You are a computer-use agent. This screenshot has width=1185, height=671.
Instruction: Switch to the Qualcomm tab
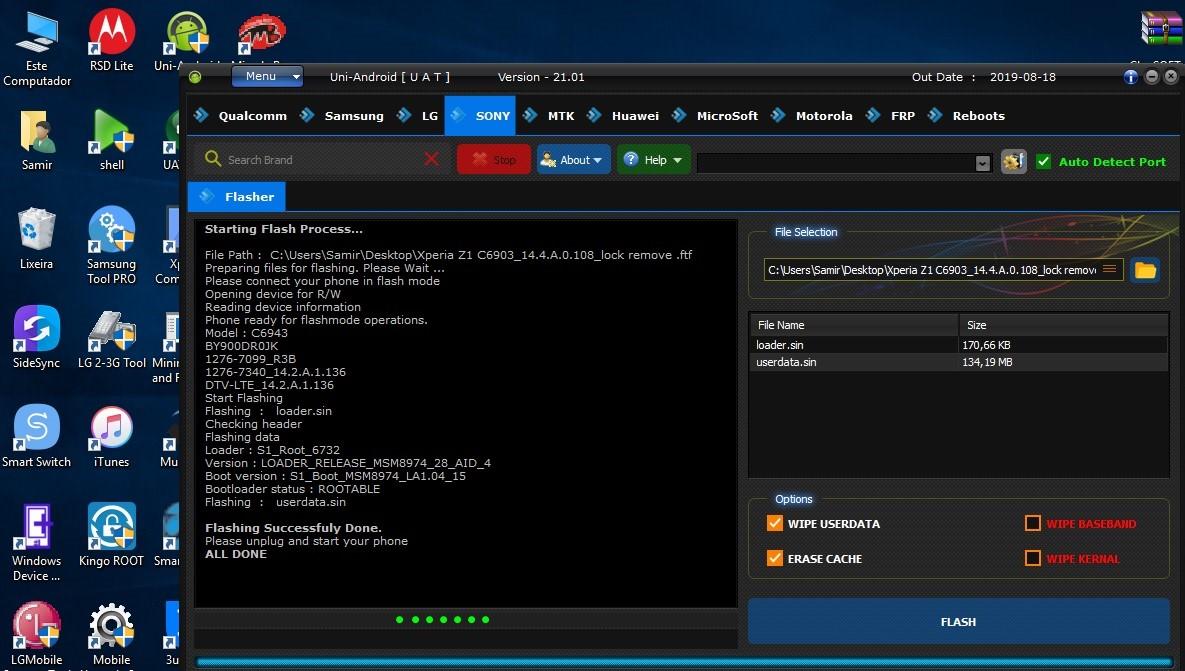(x=241, y=116)
